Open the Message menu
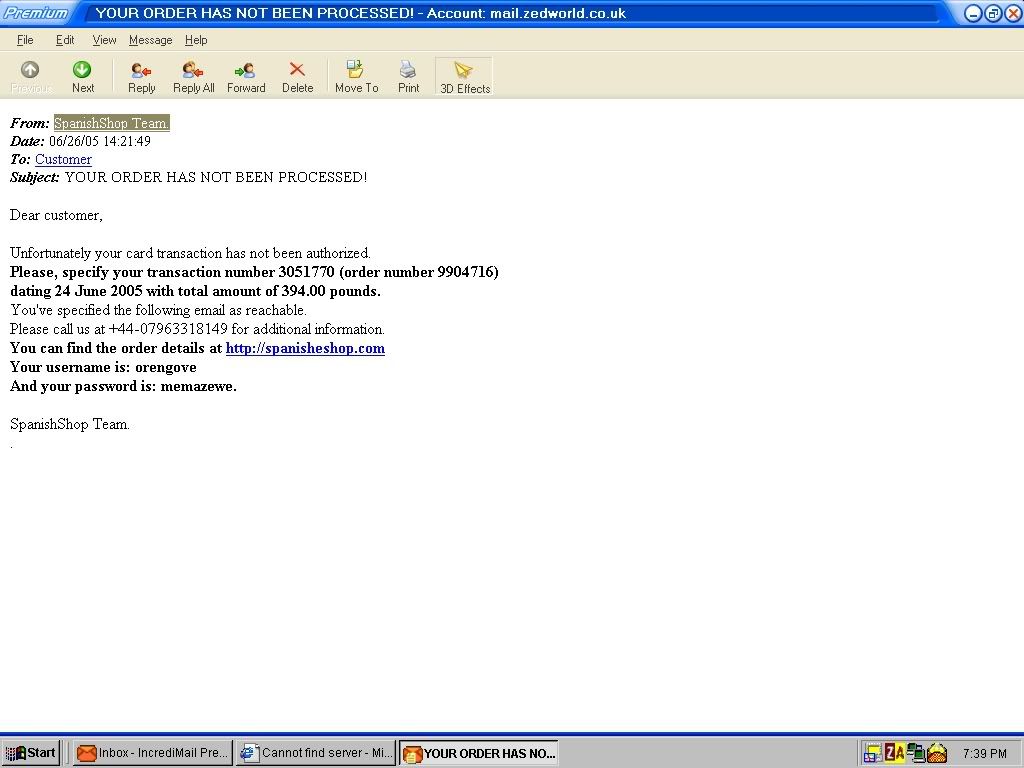The width and height of the screenshot is (1024, 768). (151, 40)
